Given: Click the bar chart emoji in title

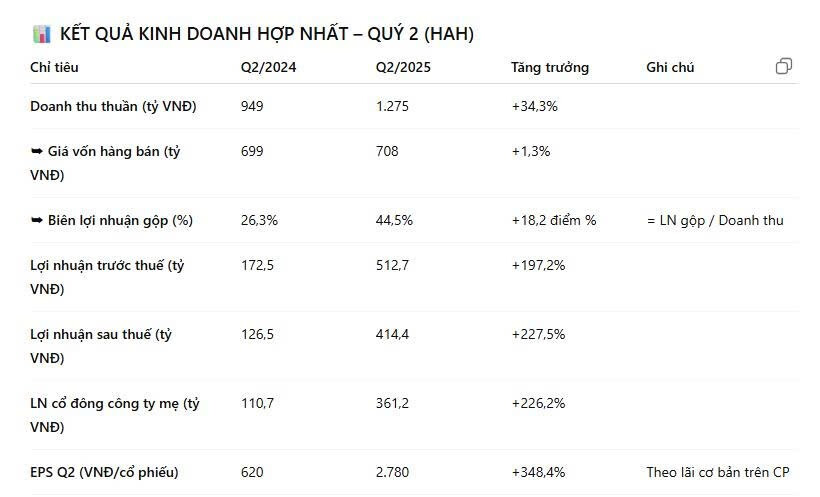Looking at the screenshot, I should 42,34.
